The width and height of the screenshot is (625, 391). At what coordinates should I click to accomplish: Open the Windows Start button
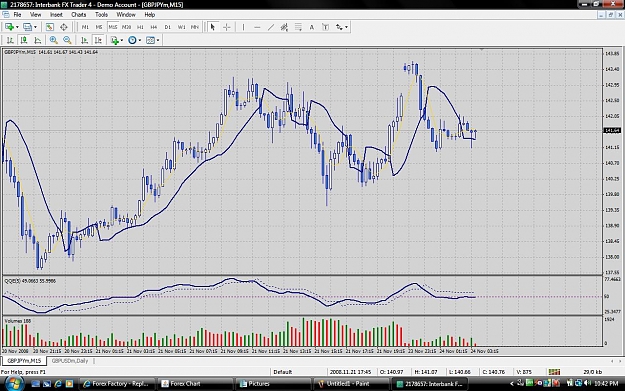(13, 383)
